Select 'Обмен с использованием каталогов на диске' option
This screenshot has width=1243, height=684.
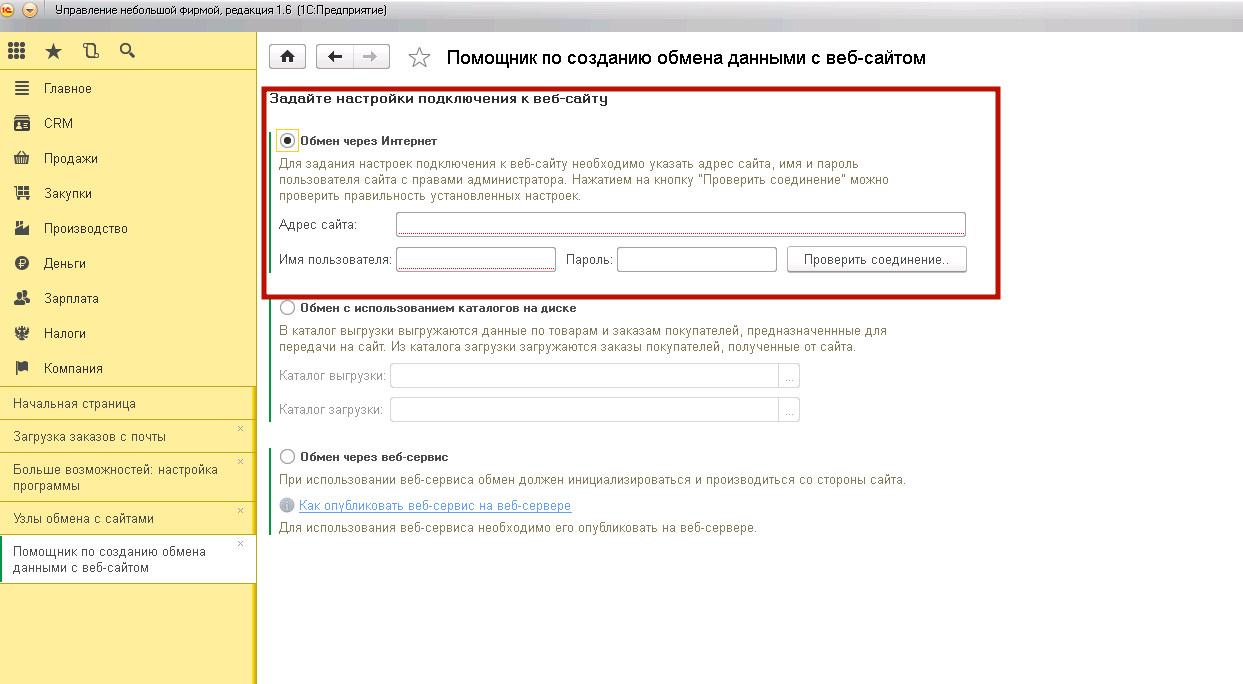tap(288, 308)
